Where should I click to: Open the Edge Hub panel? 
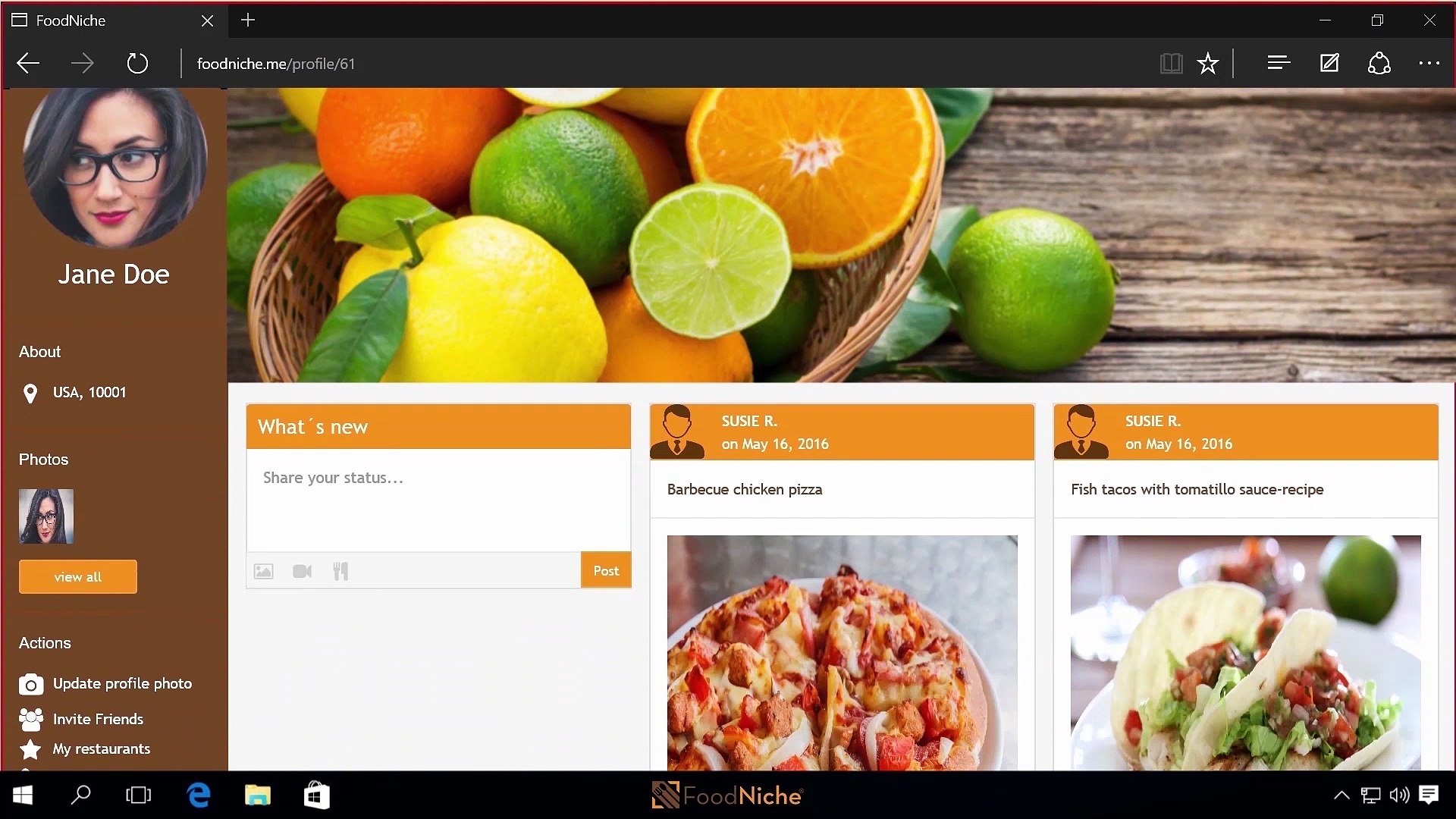[1279, 63]
